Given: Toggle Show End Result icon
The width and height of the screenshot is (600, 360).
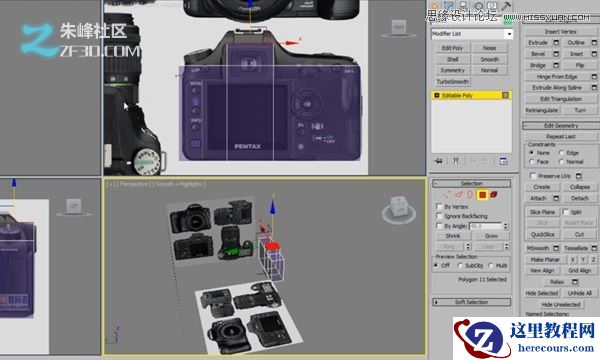Looking at the screenshot, I should point(456,161).
